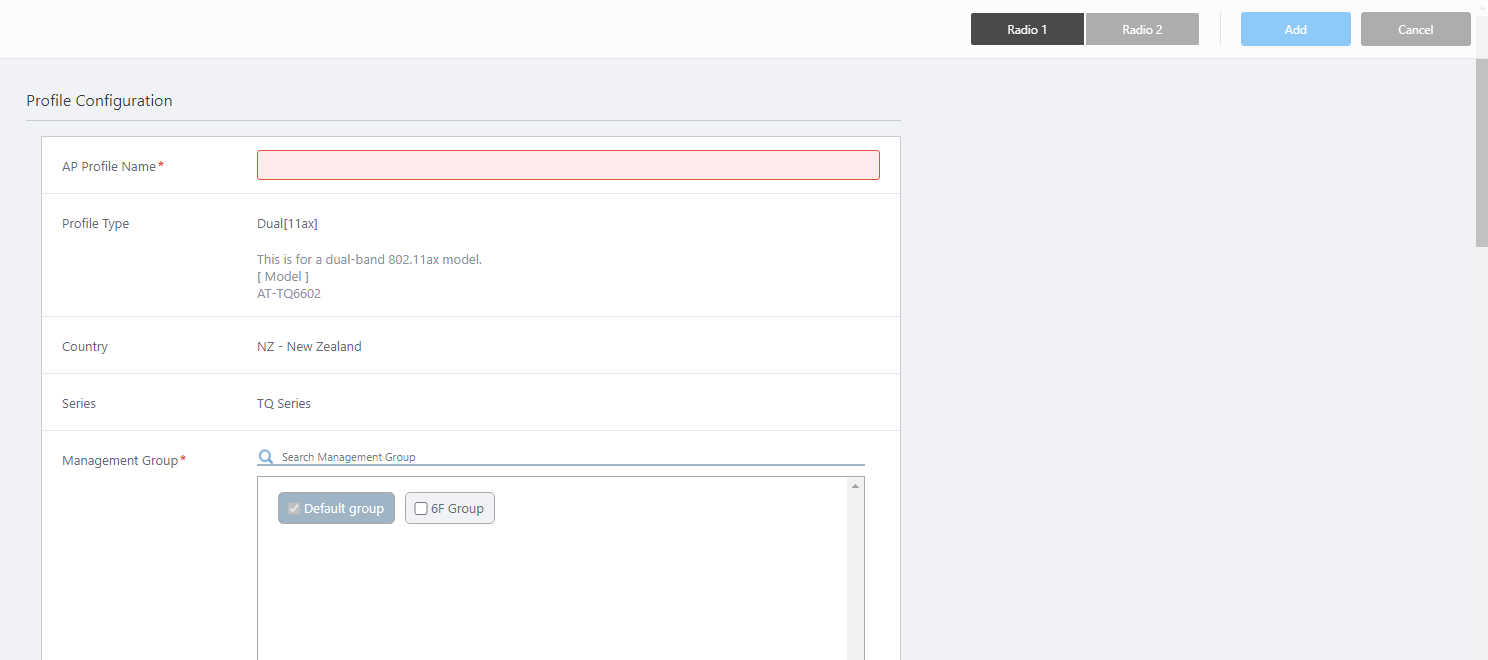Viewport: 1488px width, 660px height.
Task: Click the [ Model ] text
Action: [x=283, y=277]
